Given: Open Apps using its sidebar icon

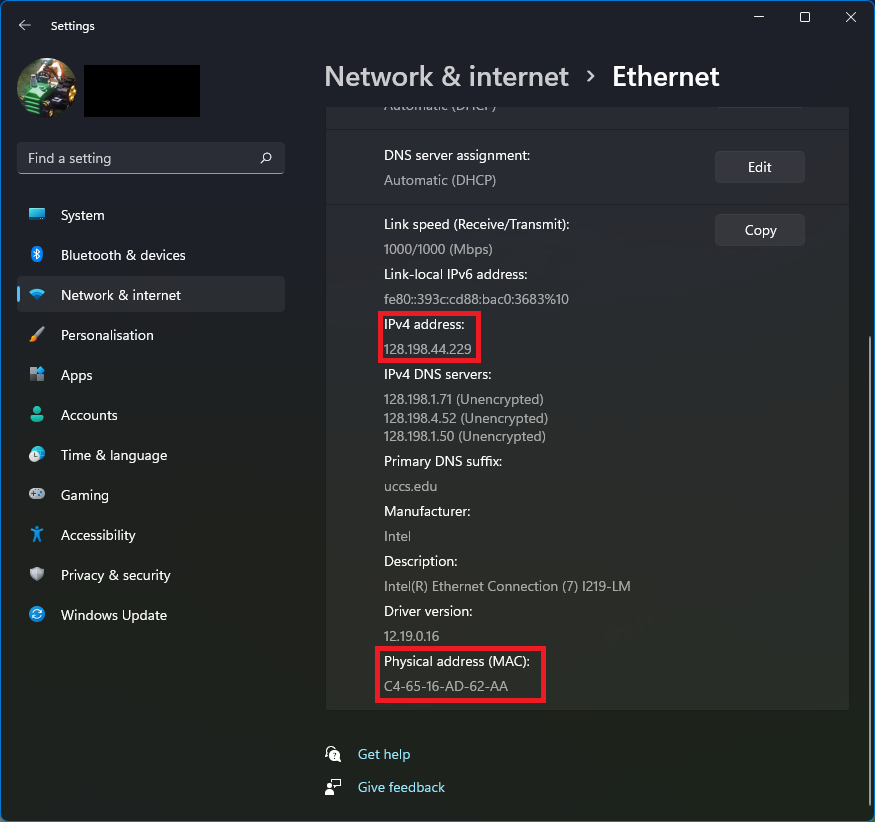Looking at the screenshot, I should click(37, 374).
